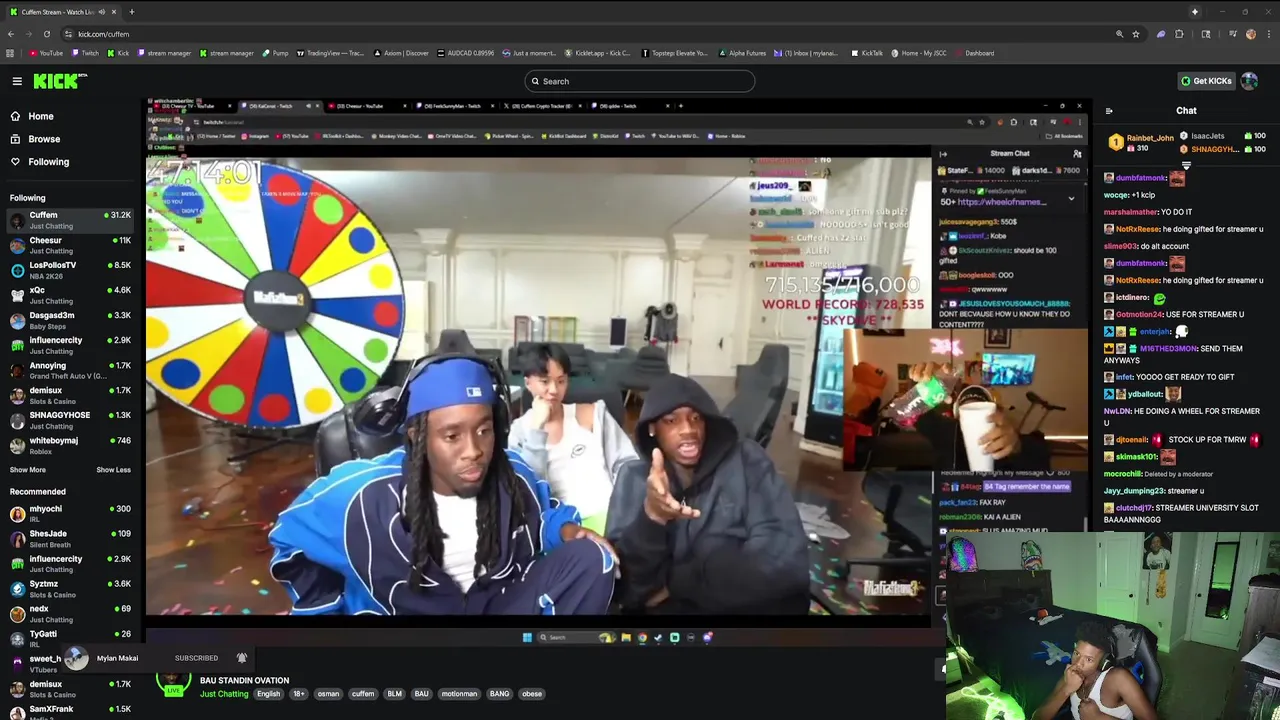Click the address bar kick.com/cuffem
1280x720 pixels.
coord(104,34)
